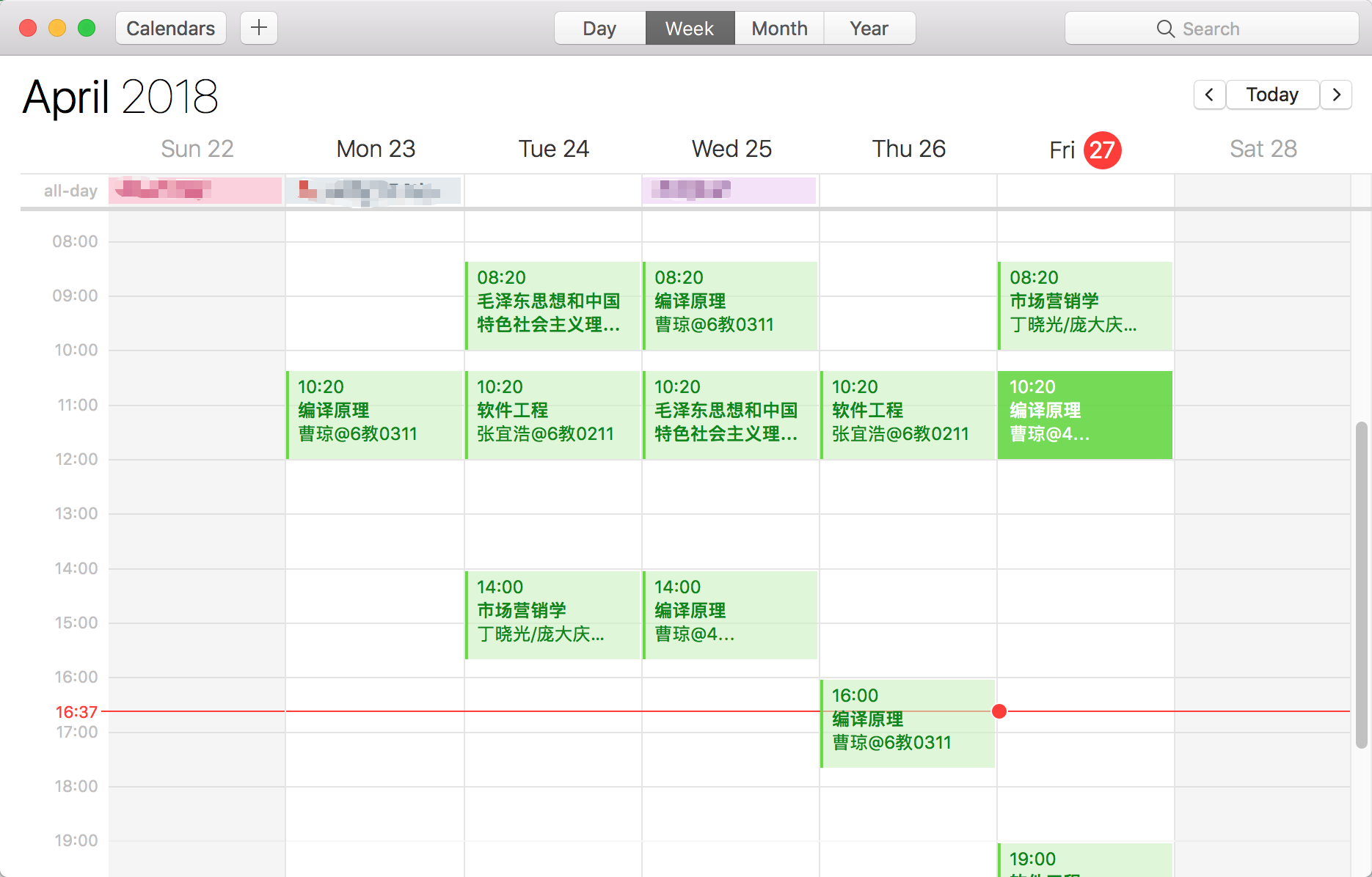Click the purple all-day event on Wednesday
Screen dimensions: 1372x877
click(729, 191)
